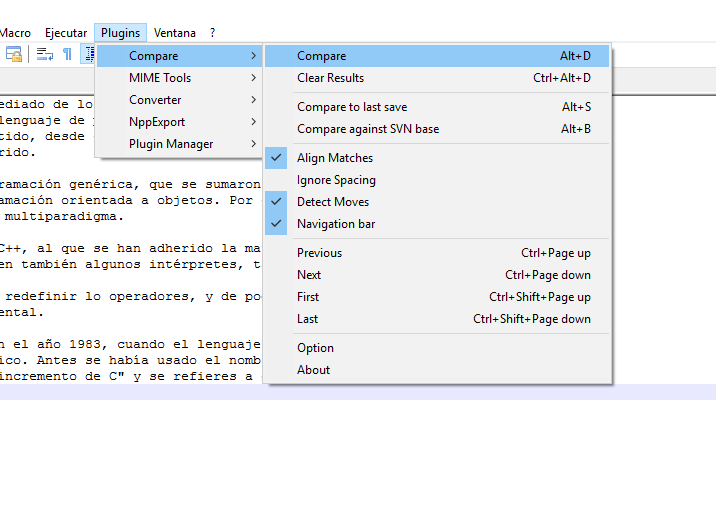This screenshot has width=716, height=508.
Task: Toggle the Detect Moves check mark
Action: 276,201
